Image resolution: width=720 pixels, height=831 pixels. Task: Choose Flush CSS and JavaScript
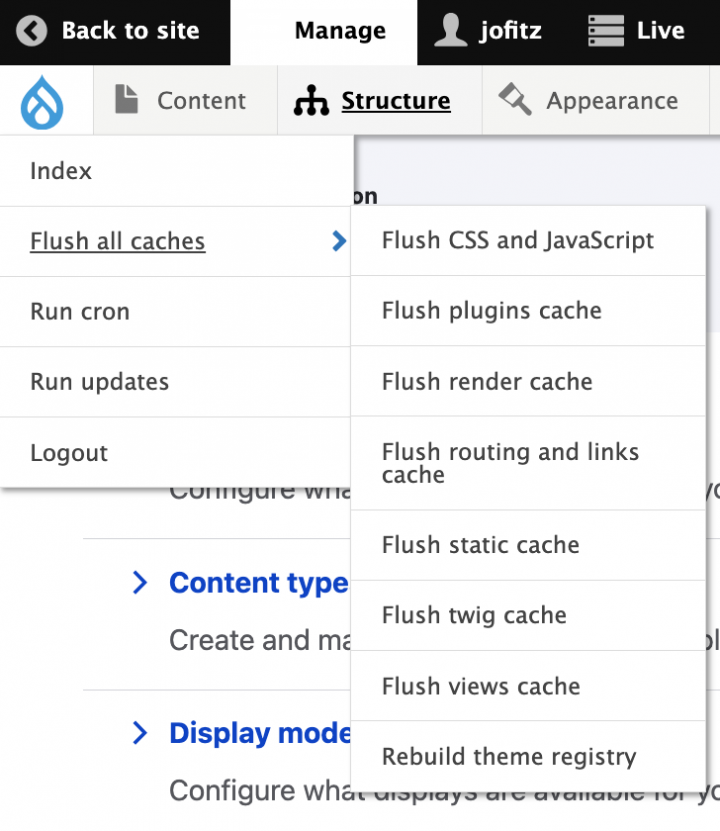point(517,241)
